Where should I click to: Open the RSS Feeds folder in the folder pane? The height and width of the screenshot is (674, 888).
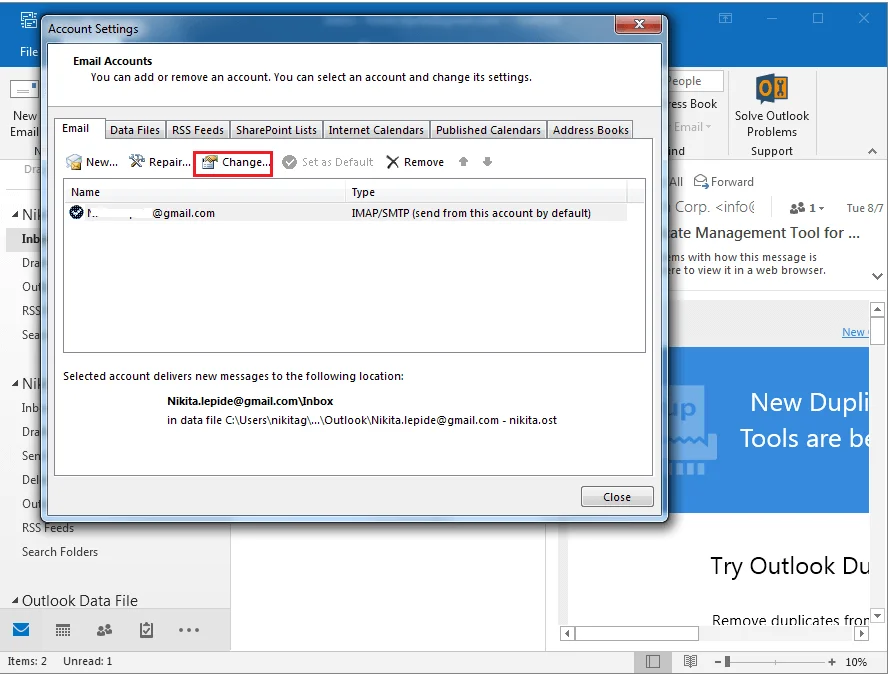coord(48,528)
